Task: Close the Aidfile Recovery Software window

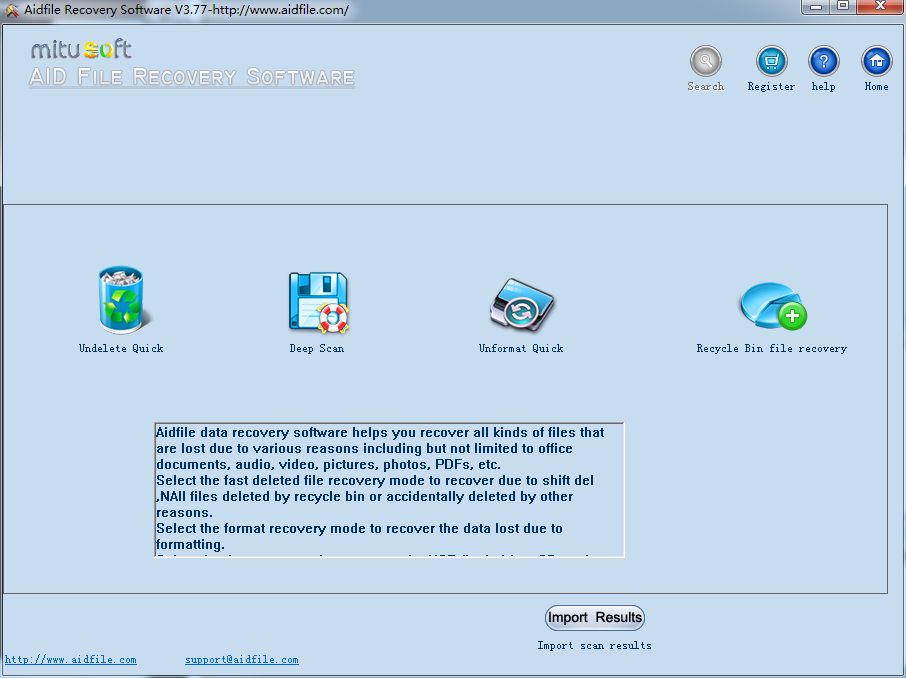Action: click(x=880, y=6)
